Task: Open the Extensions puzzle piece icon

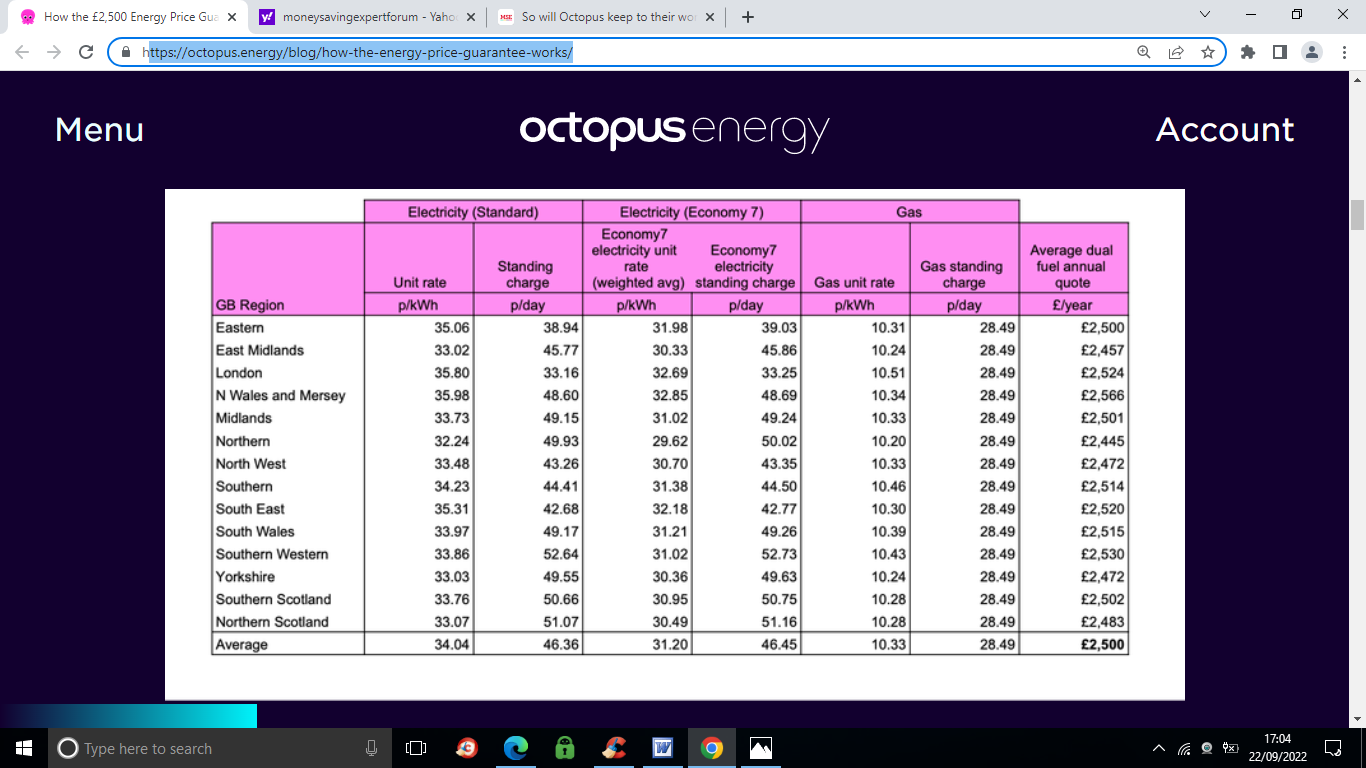Action: click(x=1247, y=52)
